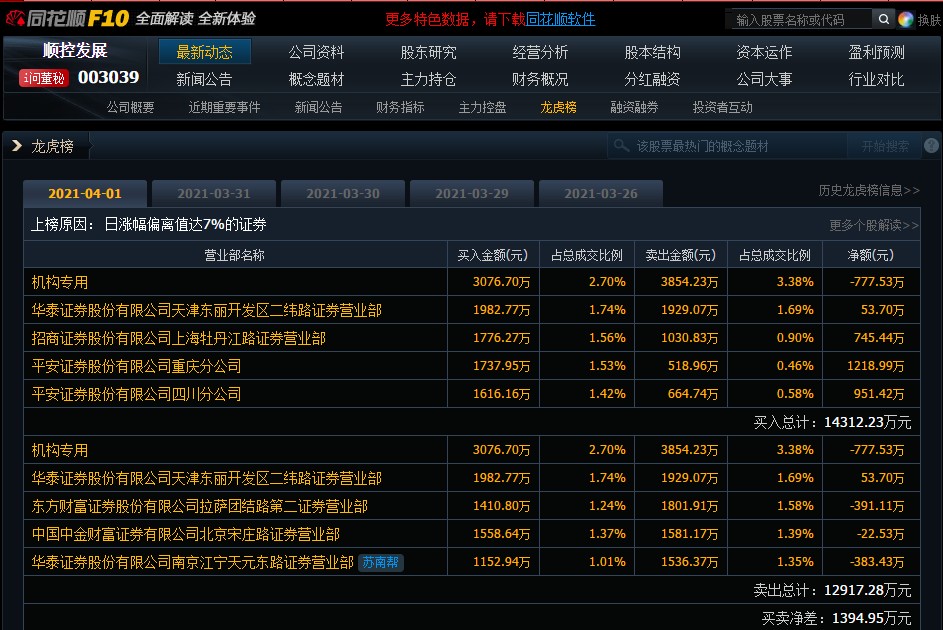This screenshot has height=630, width=943.
Task: Select the 最新动态 menu
Action: [x=204, y=52]
